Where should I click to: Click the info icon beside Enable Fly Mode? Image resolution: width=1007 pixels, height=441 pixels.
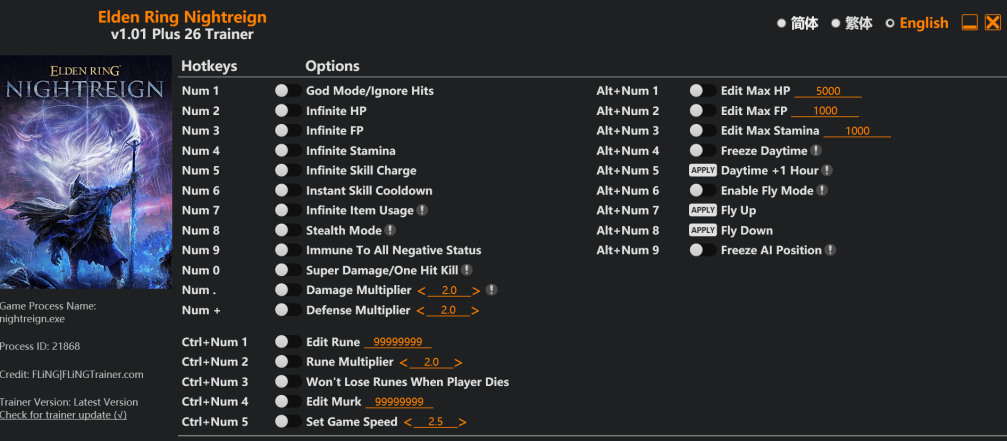(x=821, y=190)
